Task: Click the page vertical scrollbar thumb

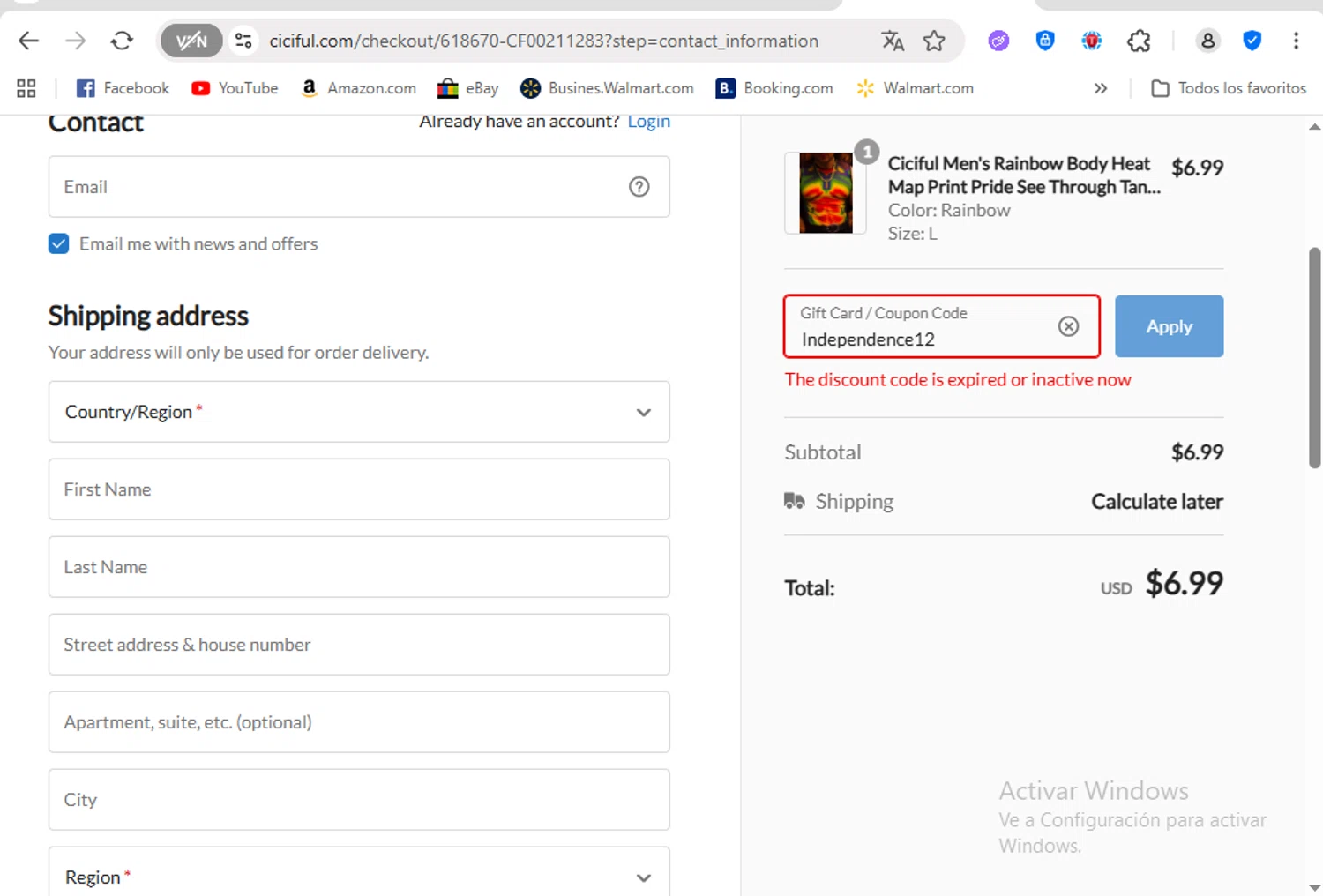Action: point(1314,357)
